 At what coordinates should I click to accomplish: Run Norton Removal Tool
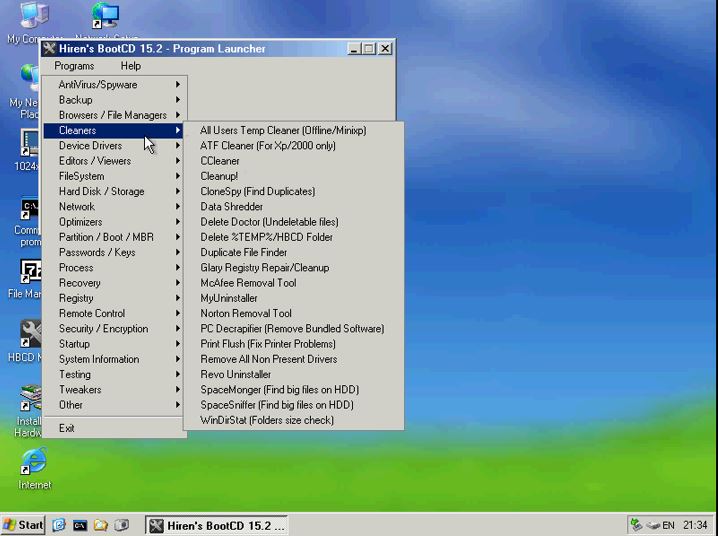tap(294, 314)
